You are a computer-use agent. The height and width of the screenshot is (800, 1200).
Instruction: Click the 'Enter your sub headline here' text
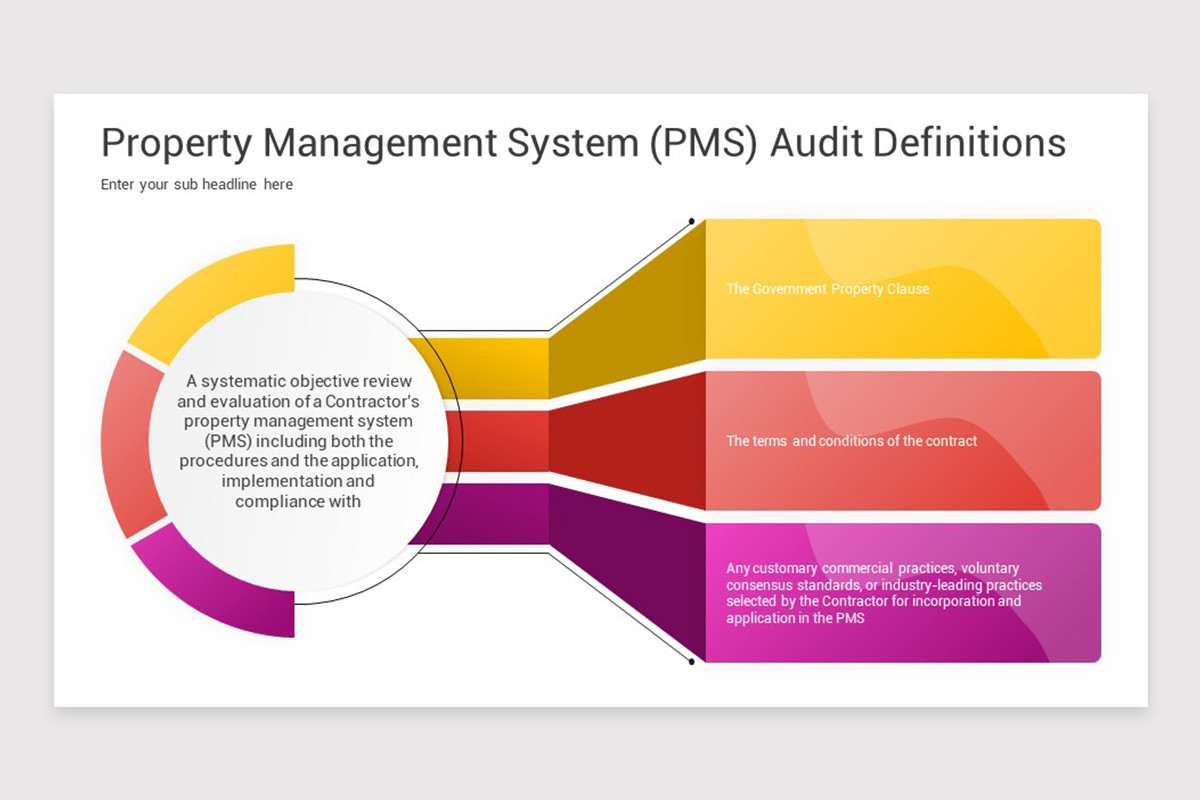[x=197, y=185]
